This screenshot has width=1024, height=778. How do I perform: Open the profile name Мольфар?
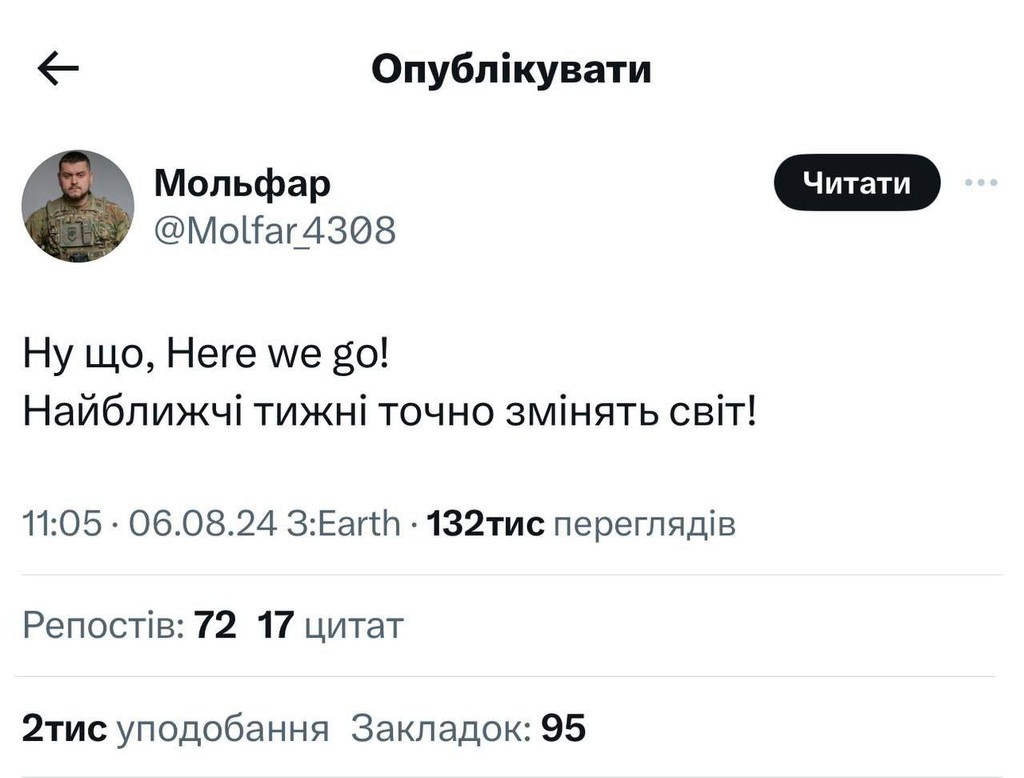pyautogui.click(x=242, y=183)
